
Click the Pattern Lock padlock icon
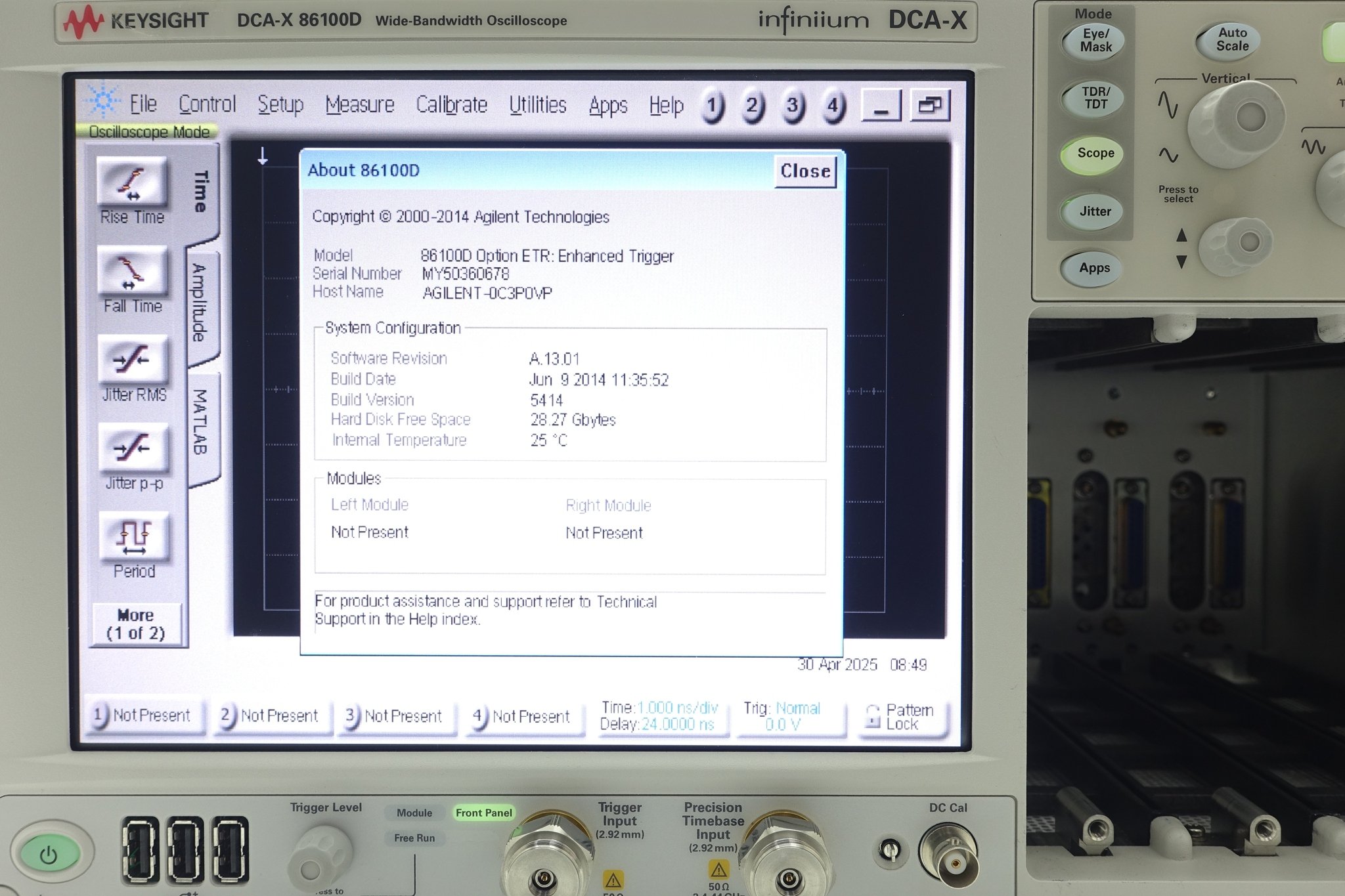click(871, 717)
